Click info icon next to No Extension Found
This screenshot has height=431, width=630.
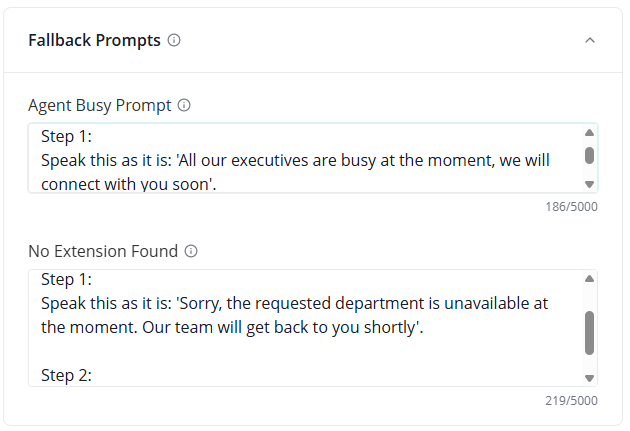(191, 251)
